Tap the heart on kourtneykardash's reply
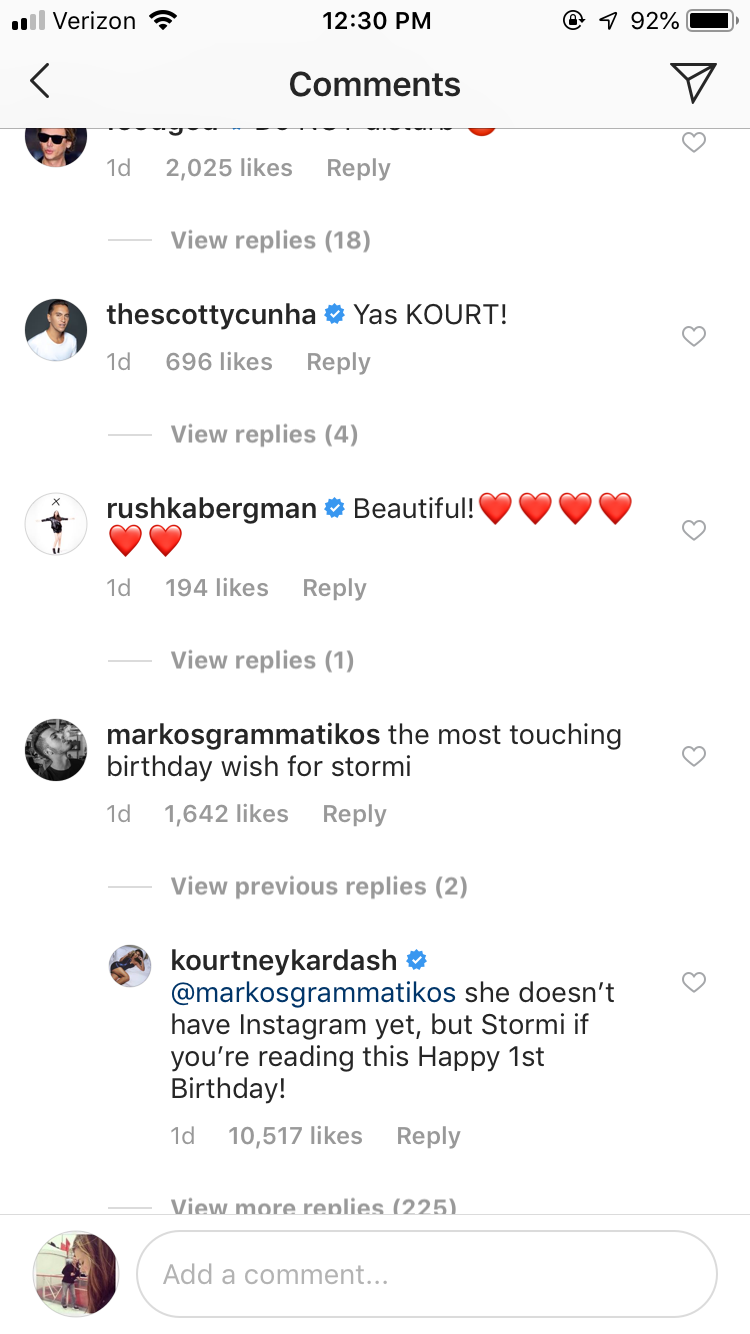Screen dimensions: 750x1334 (x=693, y=983)
